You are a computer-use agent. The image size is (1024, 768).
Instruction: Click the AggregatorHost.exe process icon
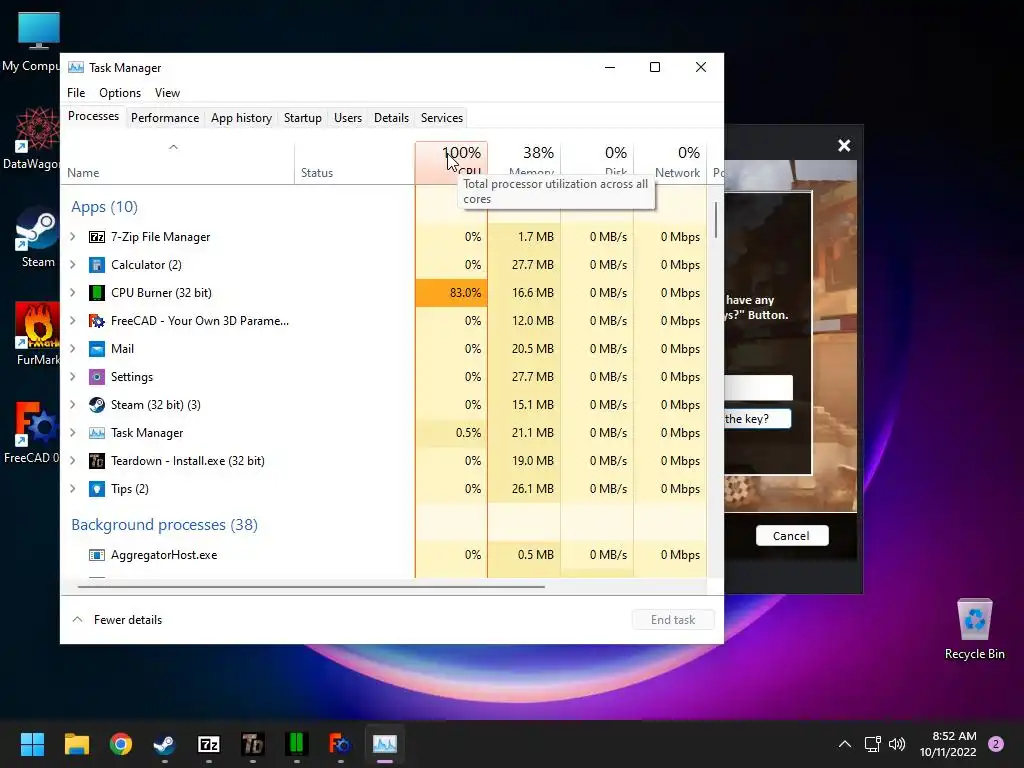(97, 555)
